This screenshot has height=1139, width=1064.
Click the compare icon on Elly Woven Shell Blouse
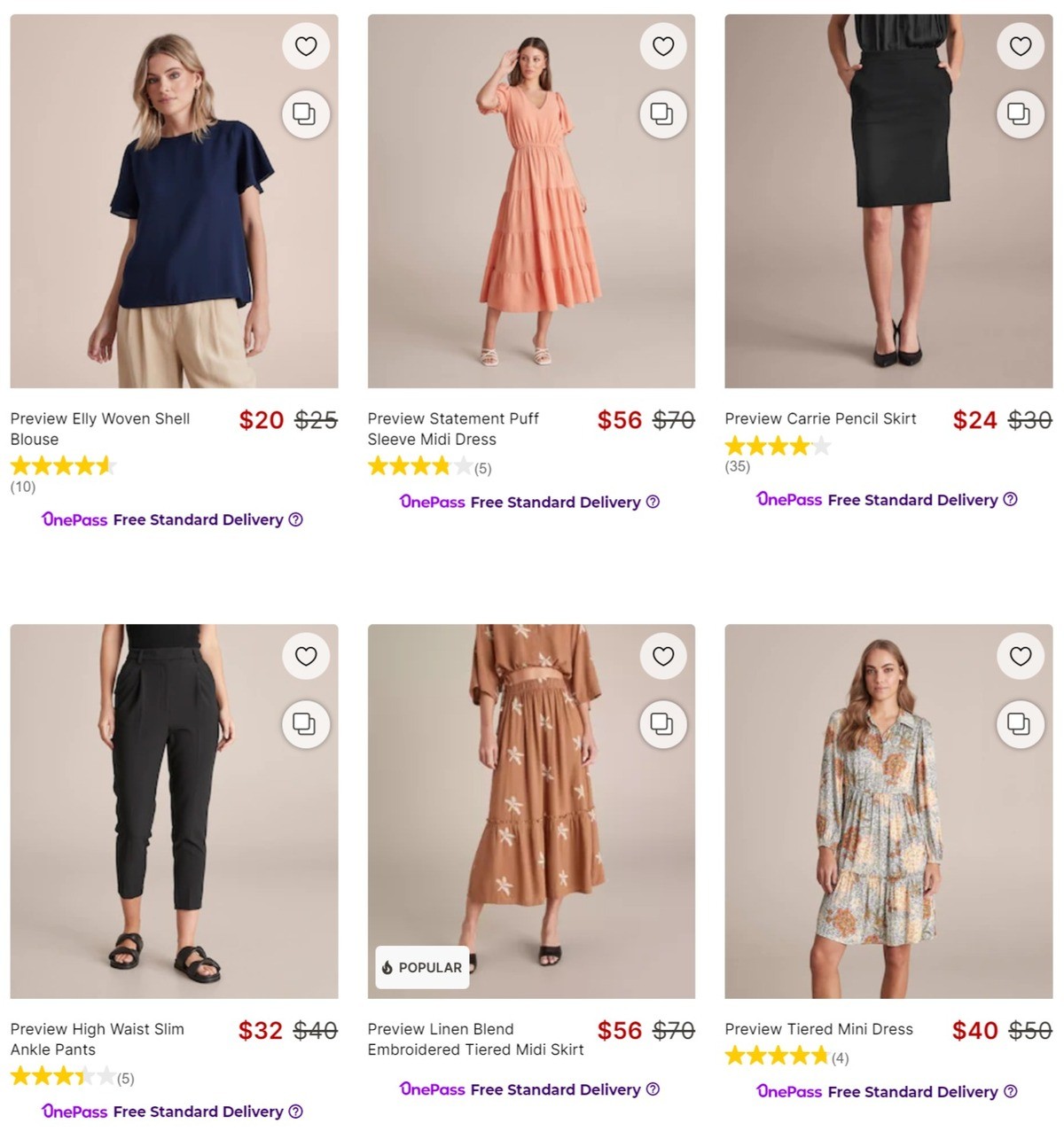click(x=306, y=113)
